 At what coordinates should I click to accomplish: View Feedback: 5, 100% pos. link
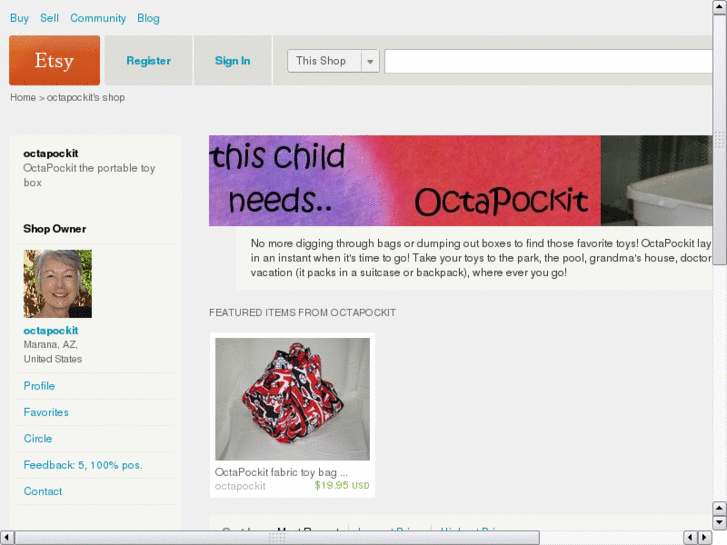[83, 465]
